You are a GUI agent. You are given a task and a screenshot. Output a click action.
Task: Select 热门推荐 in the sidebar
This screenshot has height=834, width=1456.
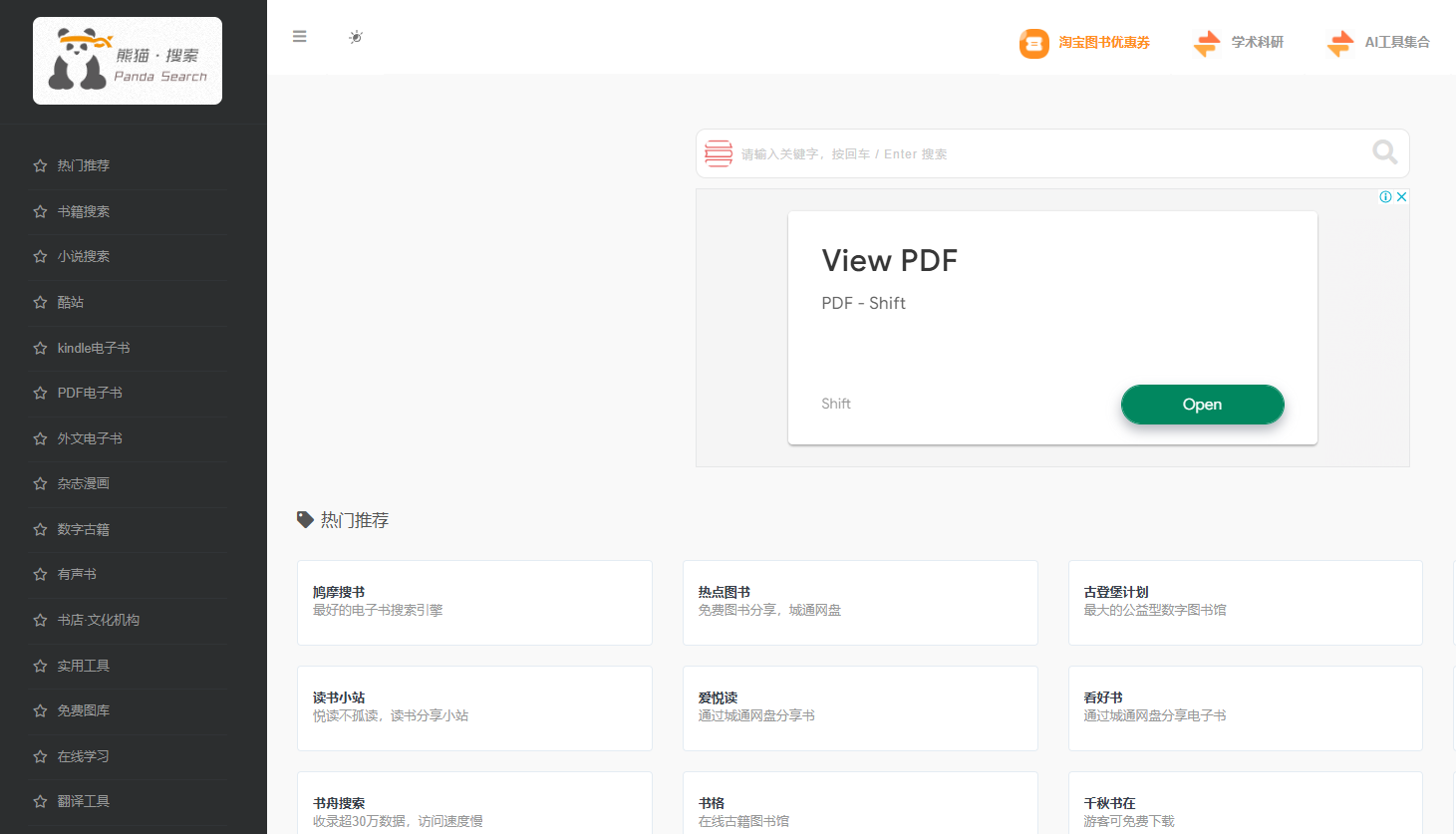[84, 165]
